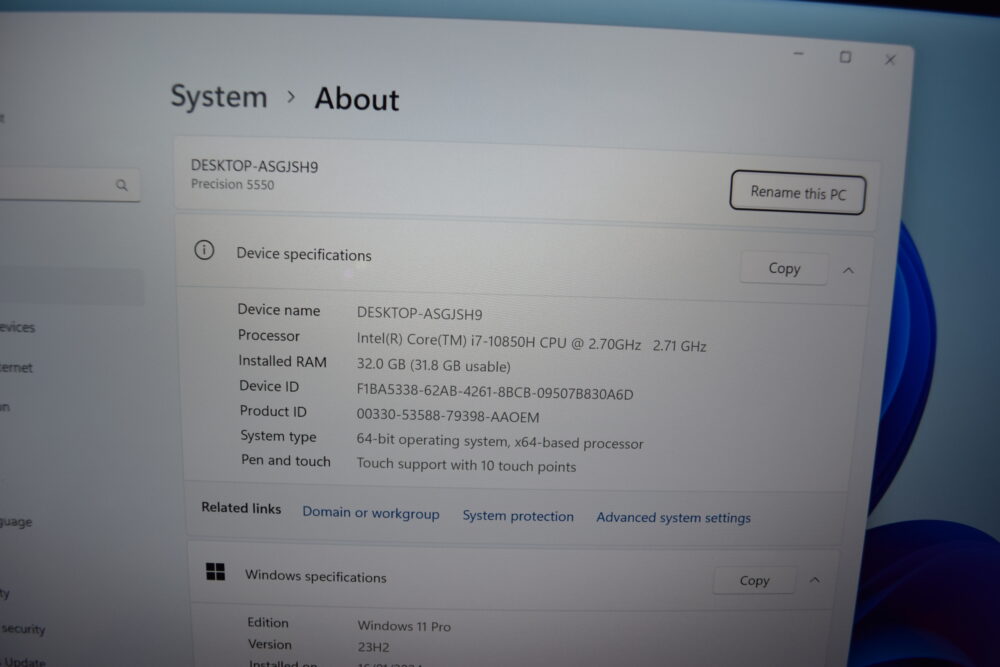Open the System protection link

point(518,516)
